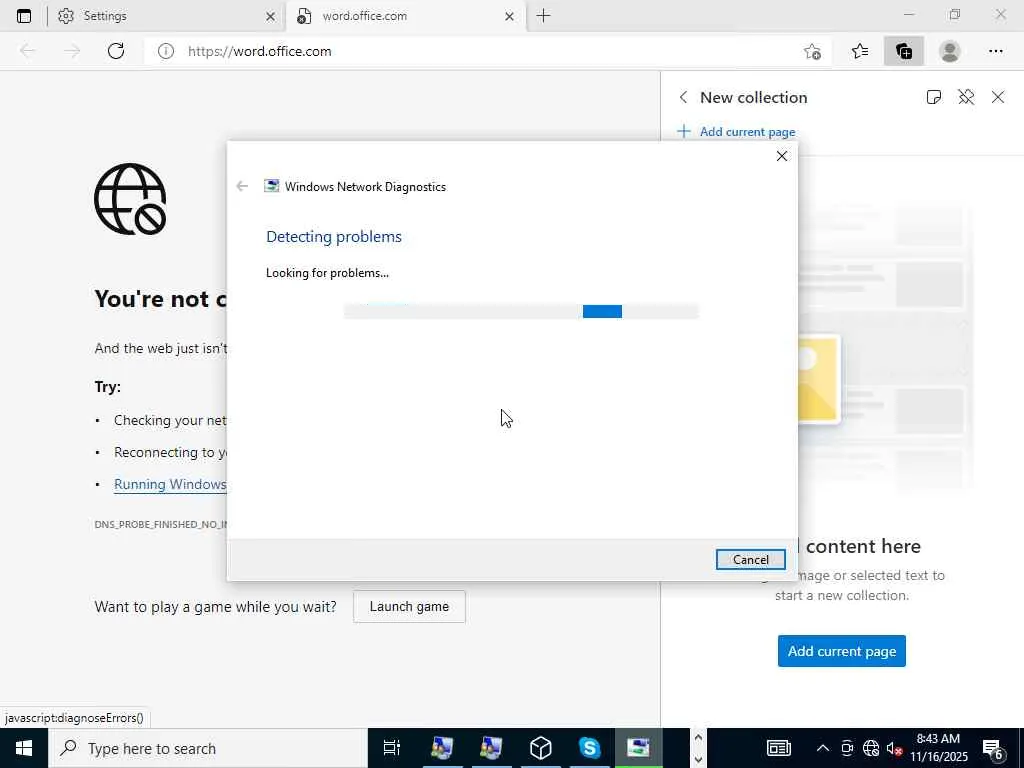Open the cube app in taskbar
1024x768 pixels.
pyautogui.click(x=541, y=748)
